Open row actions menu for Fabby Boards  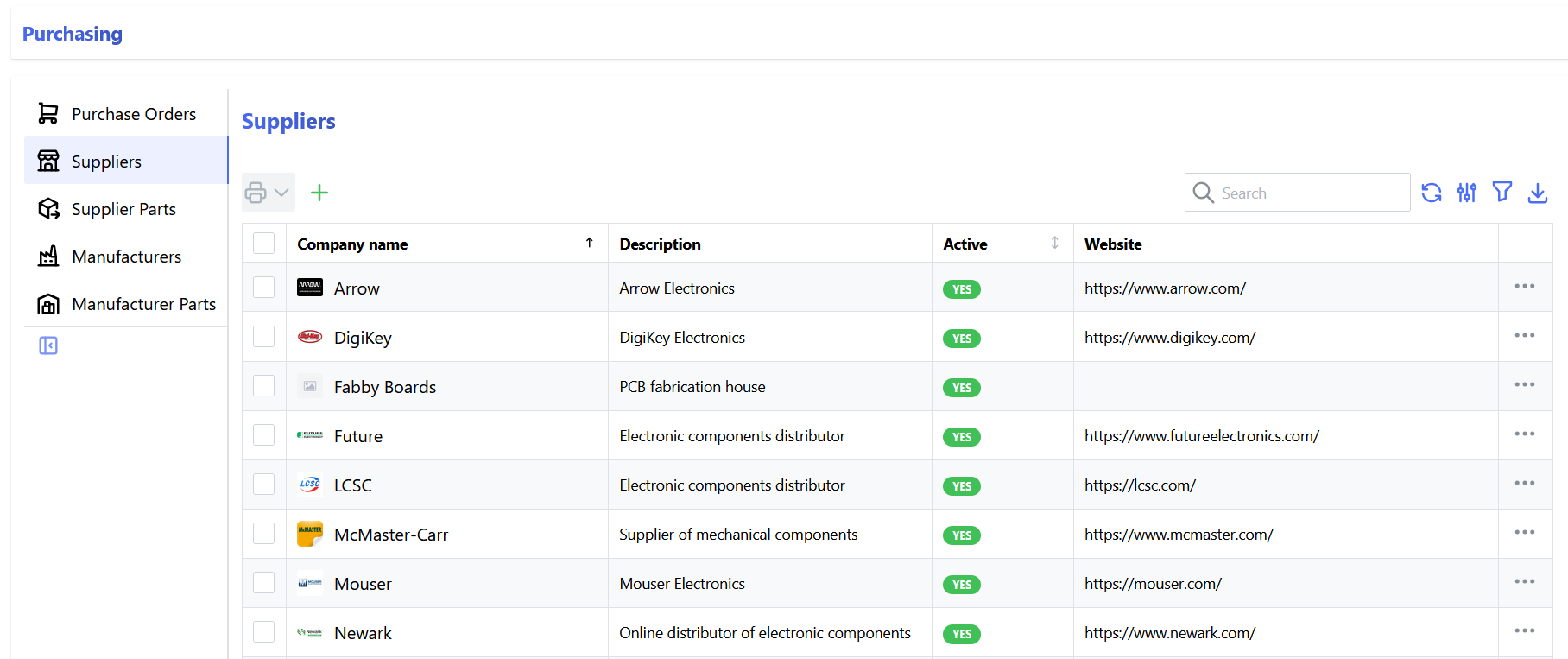click(x=1524, y=385)
